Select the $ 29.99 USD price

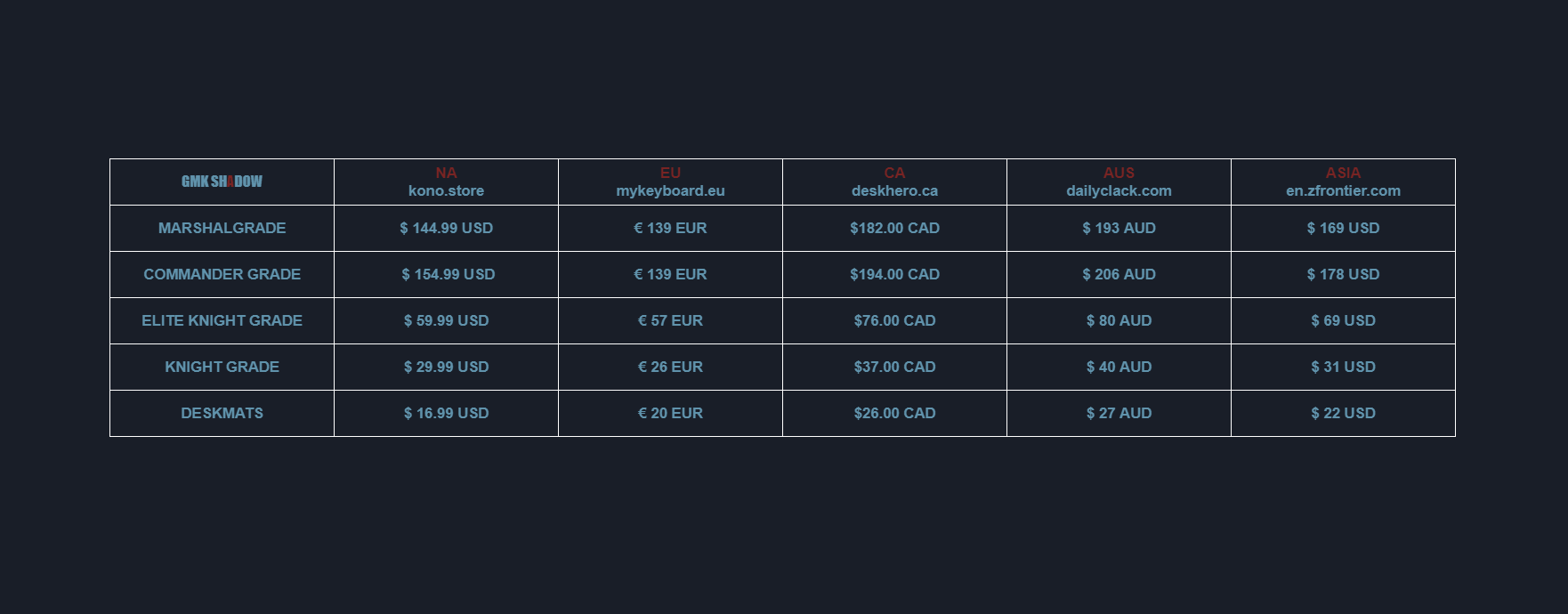(x=446, y=367)
